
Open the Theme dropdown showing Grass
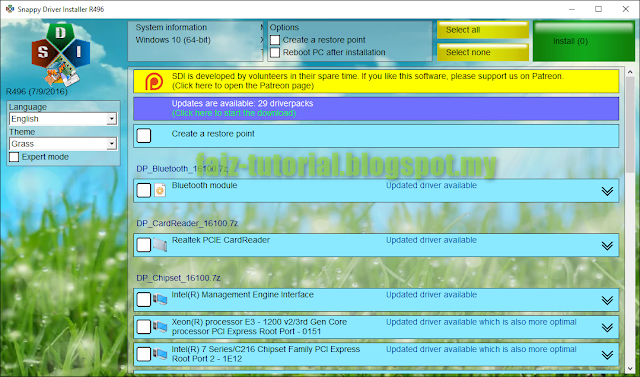[x=63, y=144]
